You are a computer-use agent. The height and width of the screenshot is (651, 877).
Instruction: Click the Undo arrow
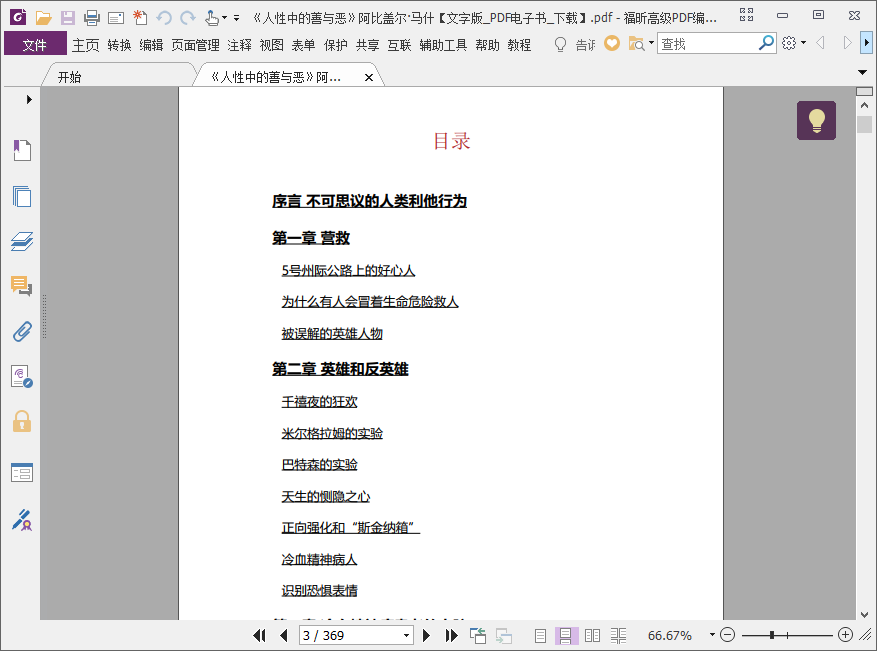point(163,18)
